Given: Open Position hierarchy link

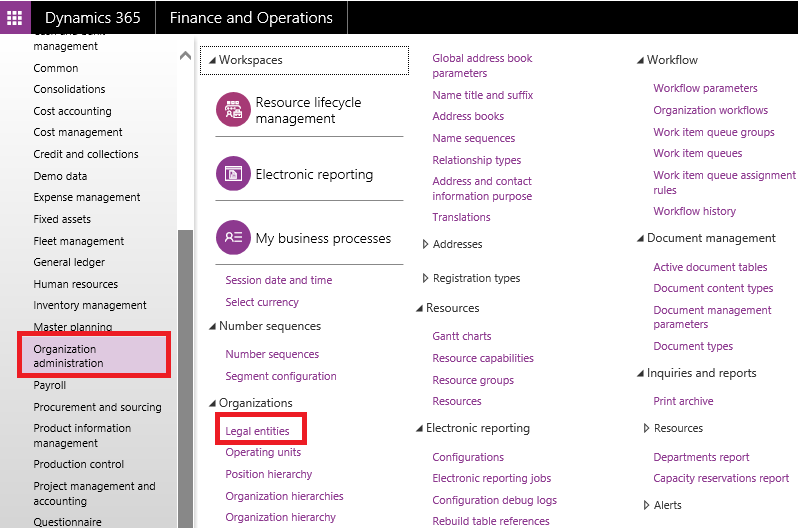Looking at the screenshot, I should click(x=269, y=474).
